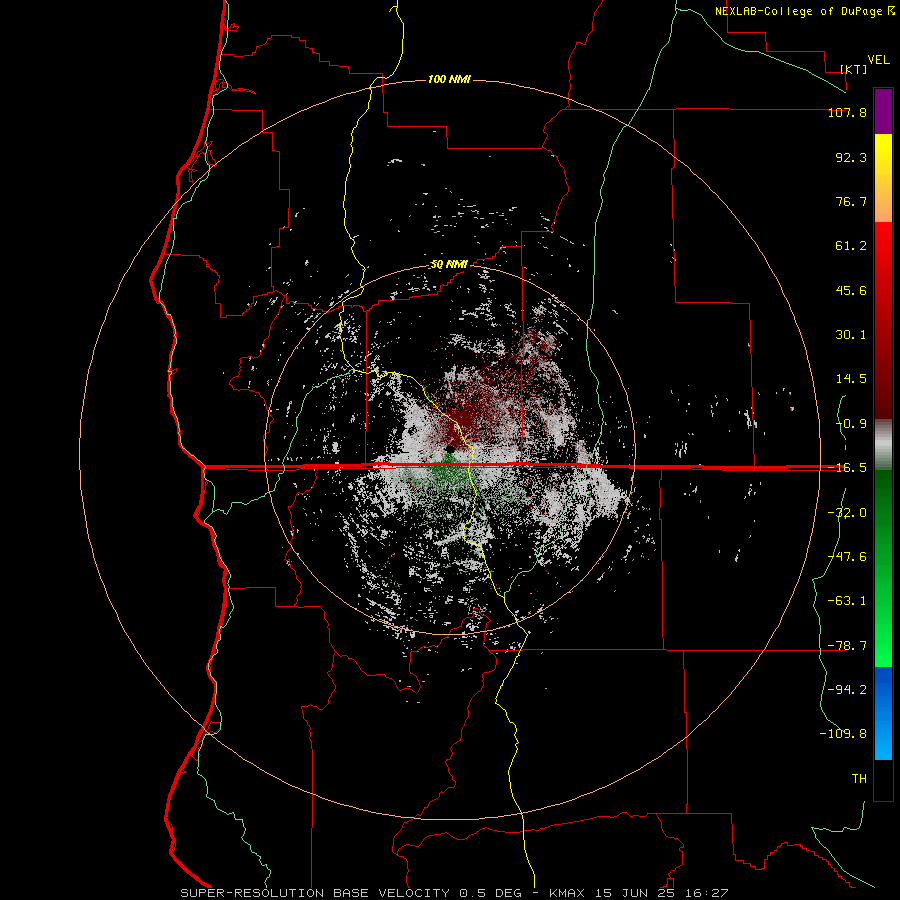Viewport: 900px width, 900px height.
Task: Click the 16:27 timestamp
Action: (707, 893)
